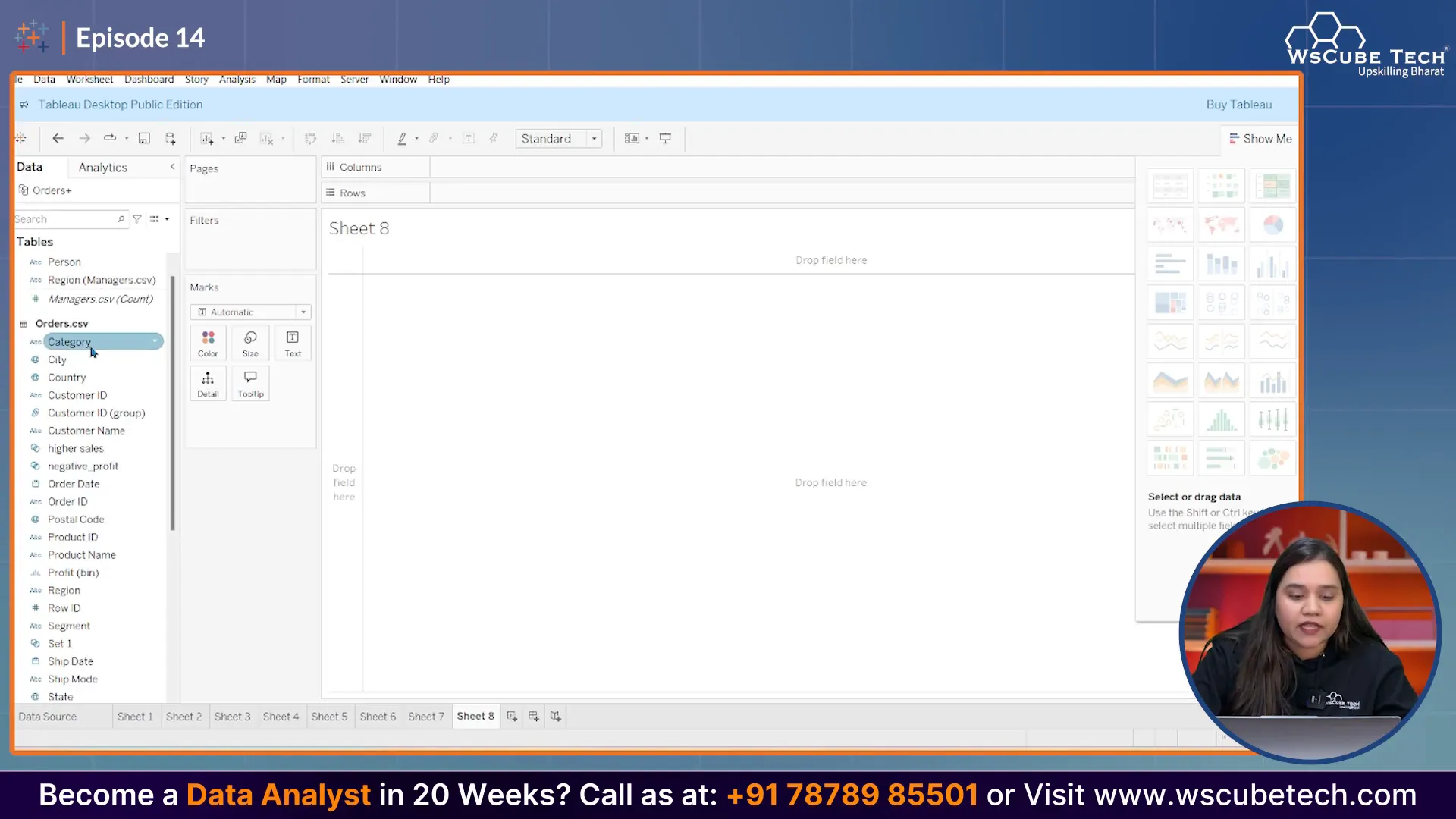The width and height of the screenshot is (1456, 819).
Task: Open the Highlight dropdown arrow
Action: 416,138
